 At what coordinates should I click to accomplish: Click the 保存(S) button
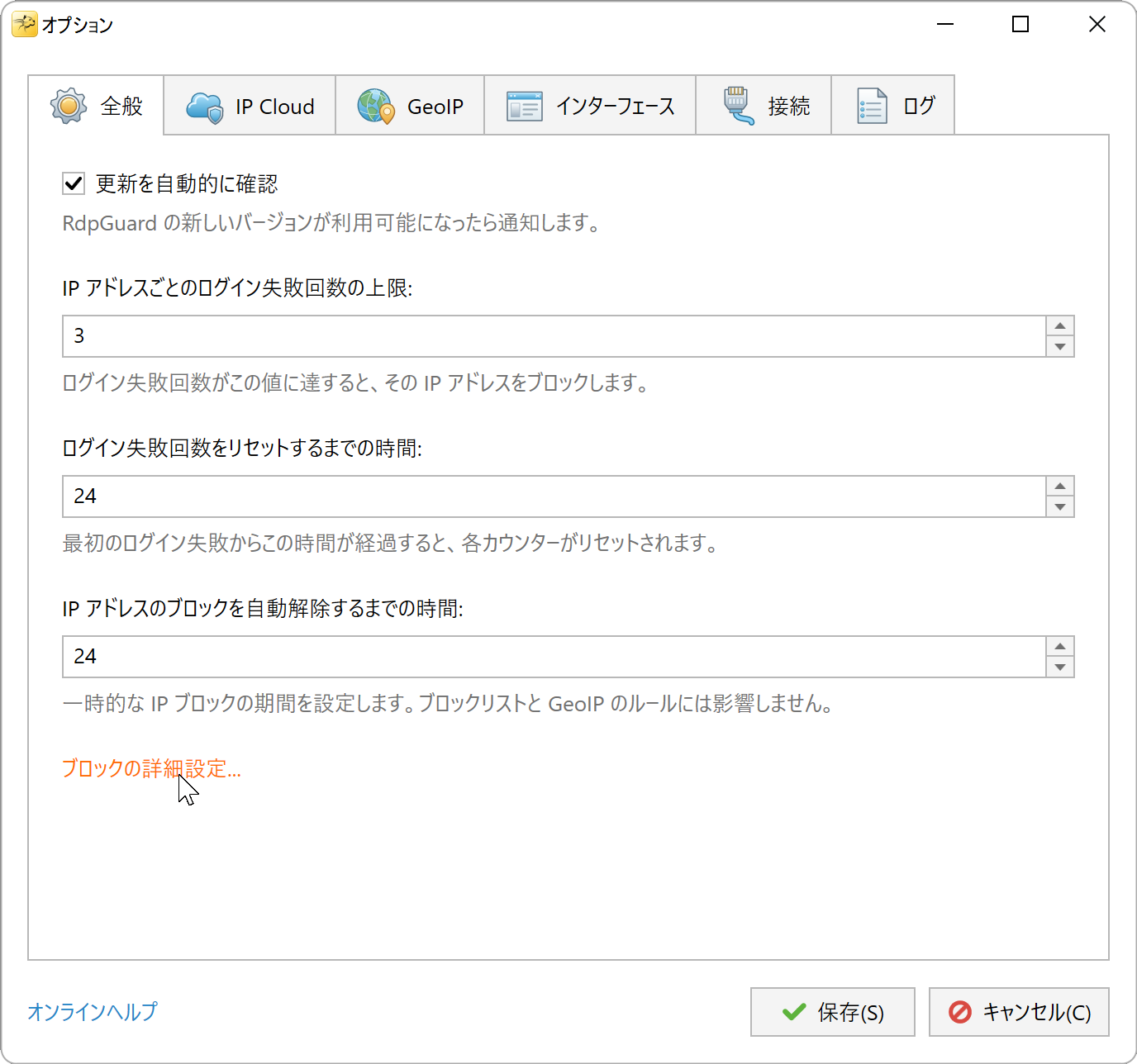833,1012
